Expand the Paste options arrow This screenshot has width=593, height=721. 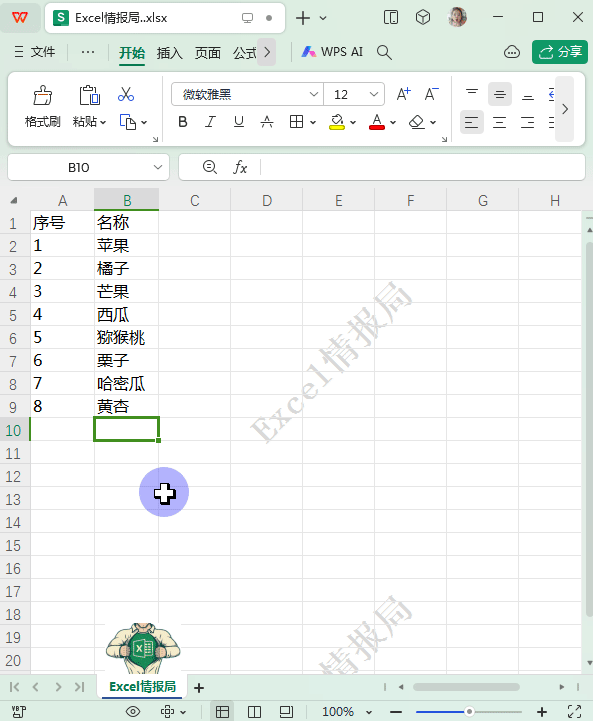coord(103,122)
